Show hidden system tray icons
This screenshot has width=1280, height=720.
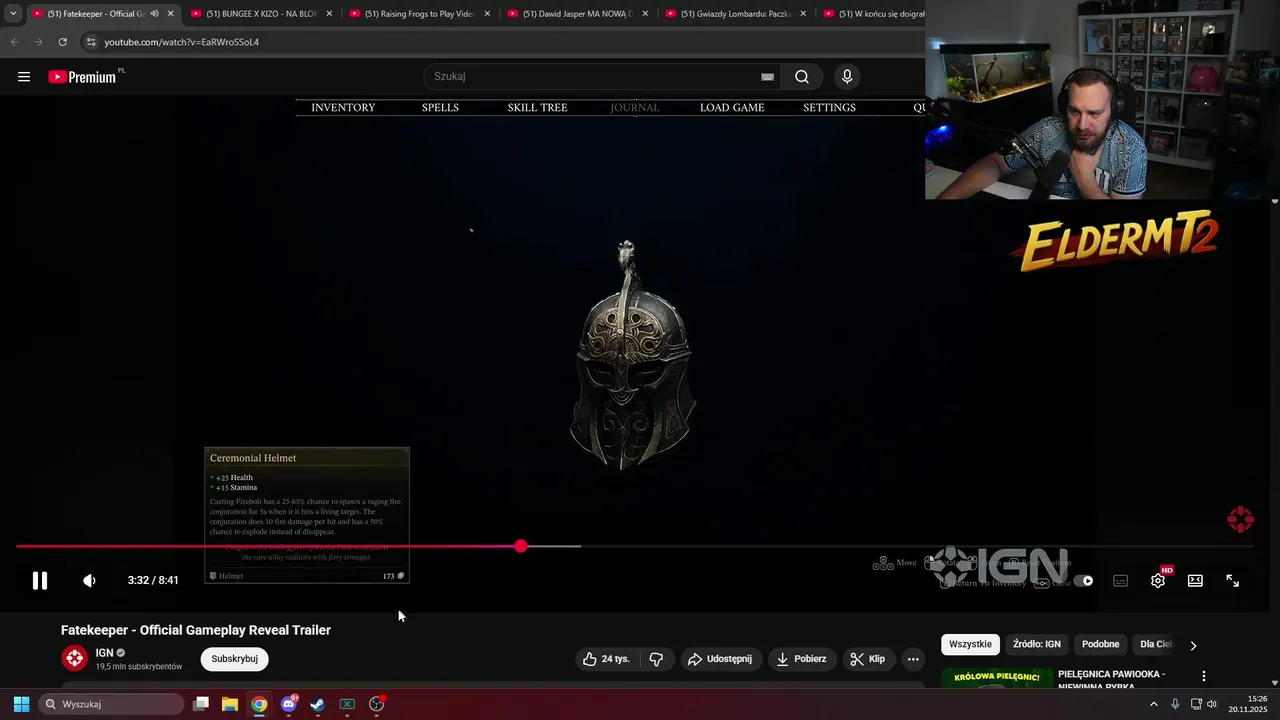pos(1153,704)
